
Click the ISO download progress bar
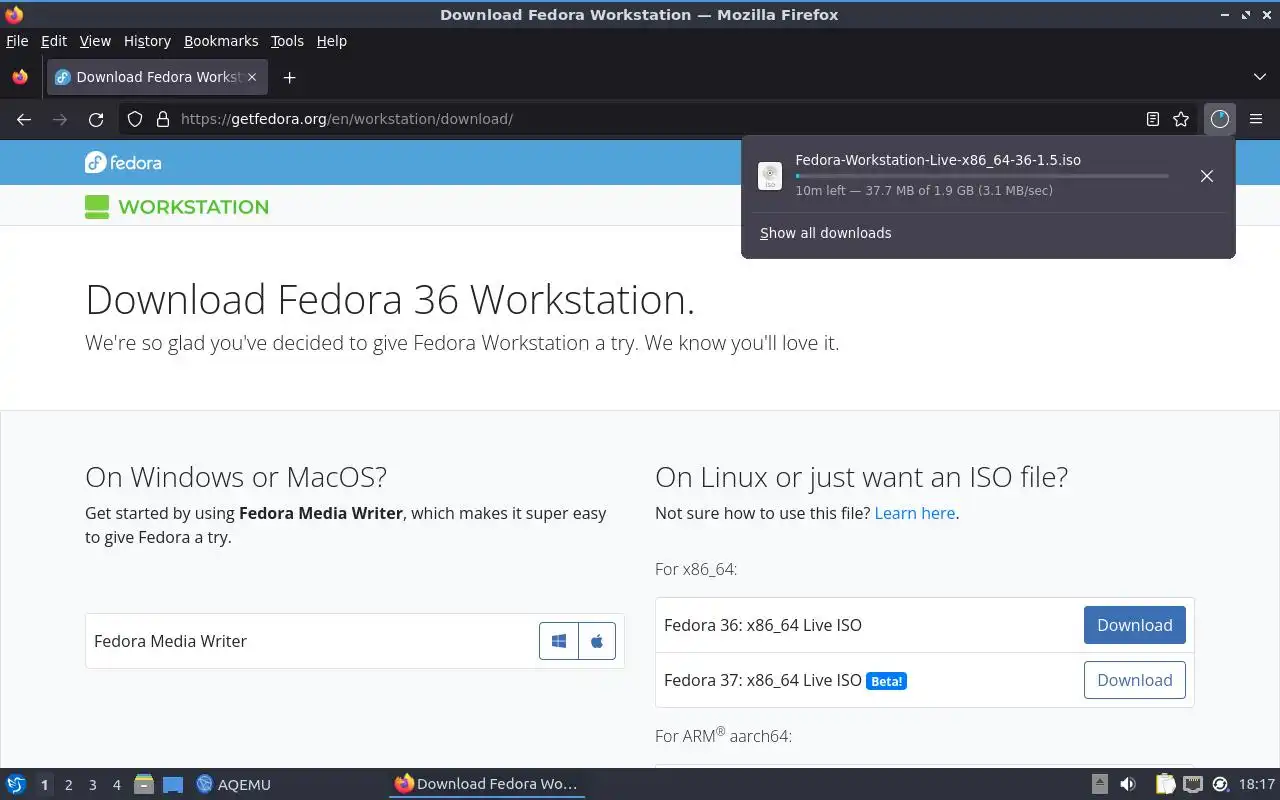982,176
